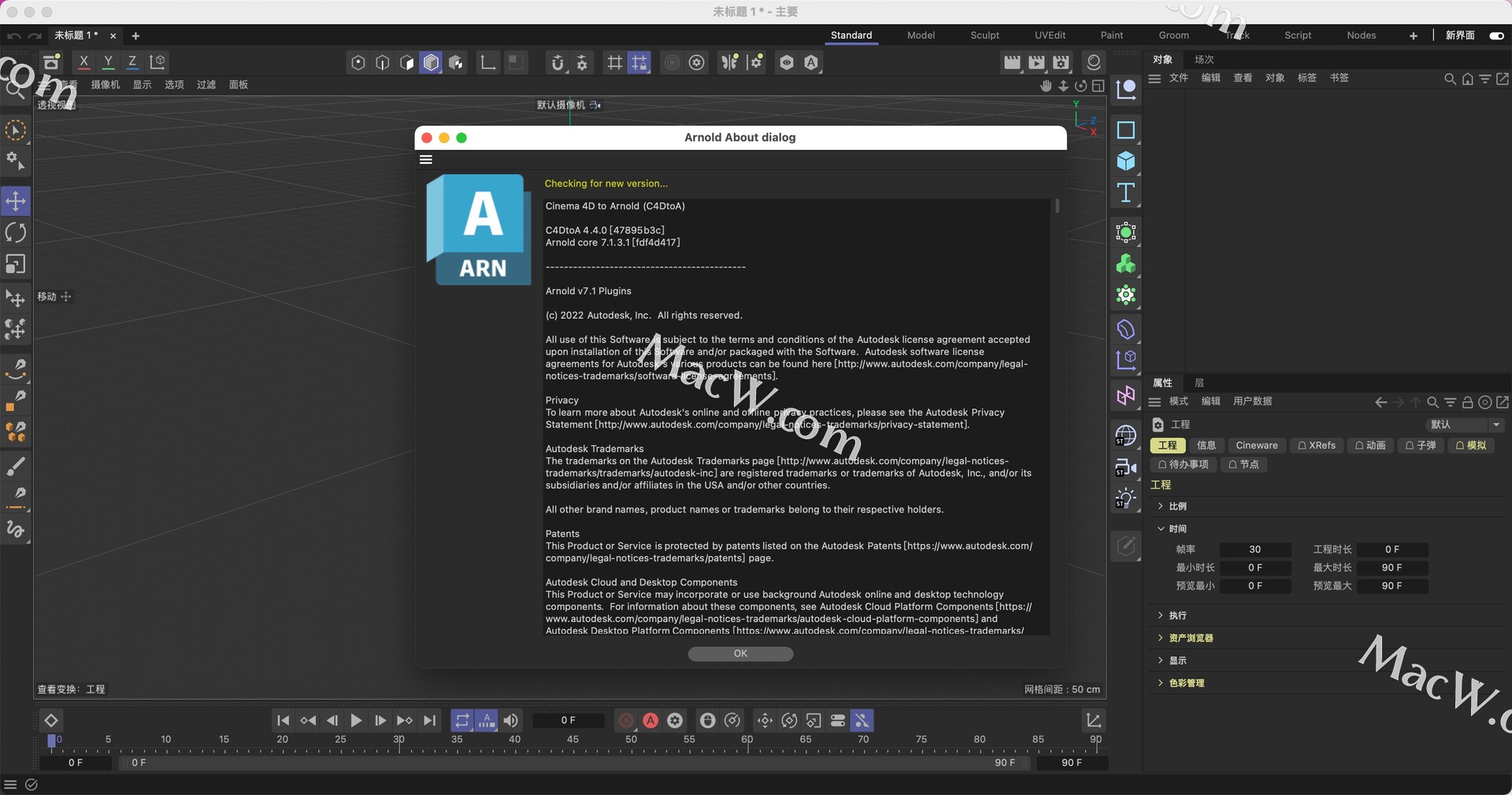1512x795 pixels.
Task: Toggle the Z axis lock
Action: (x=132, y=62)
